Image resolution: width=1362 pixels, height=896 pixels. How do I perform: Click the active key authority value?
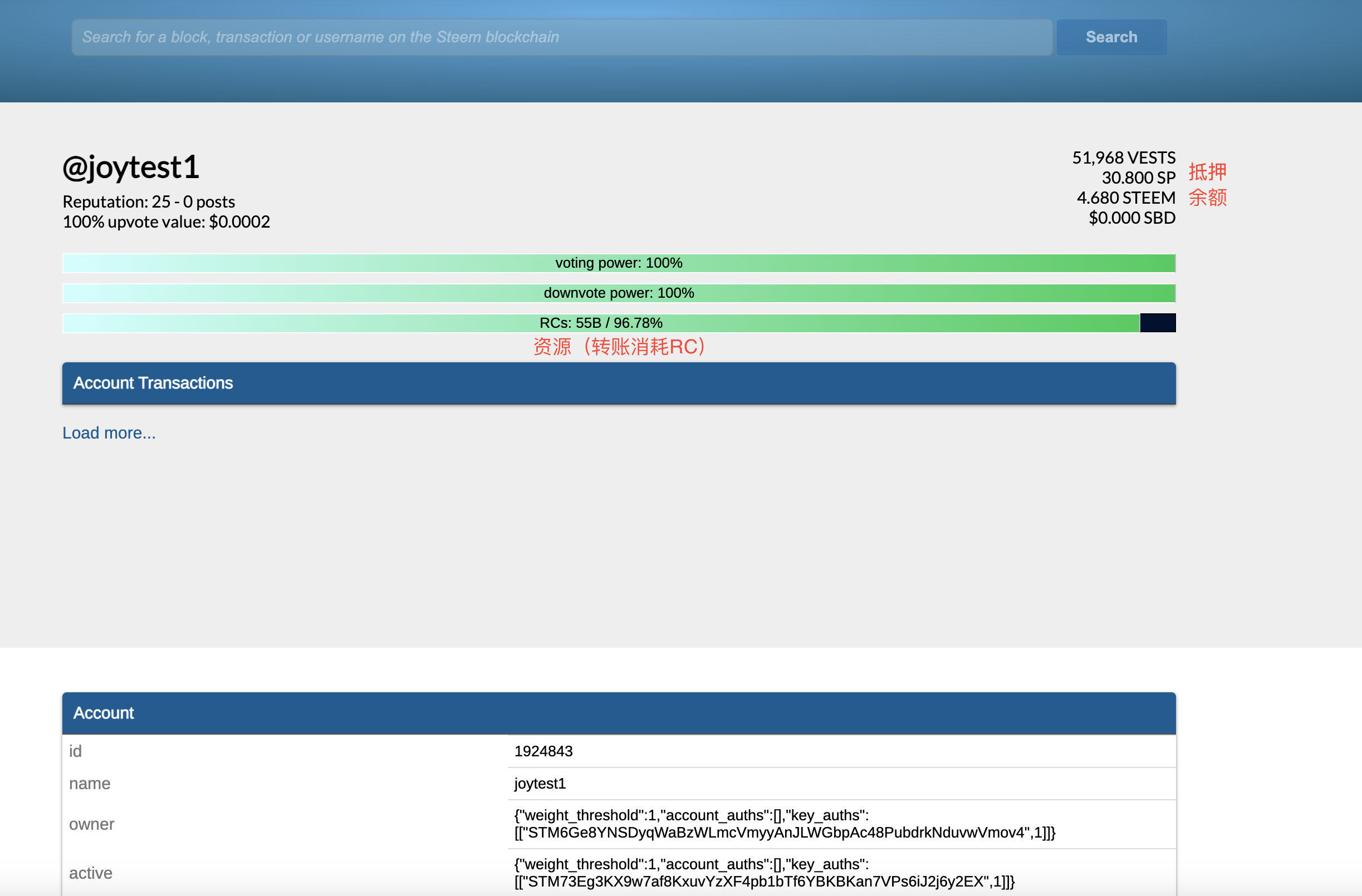[x=764, y=873]
